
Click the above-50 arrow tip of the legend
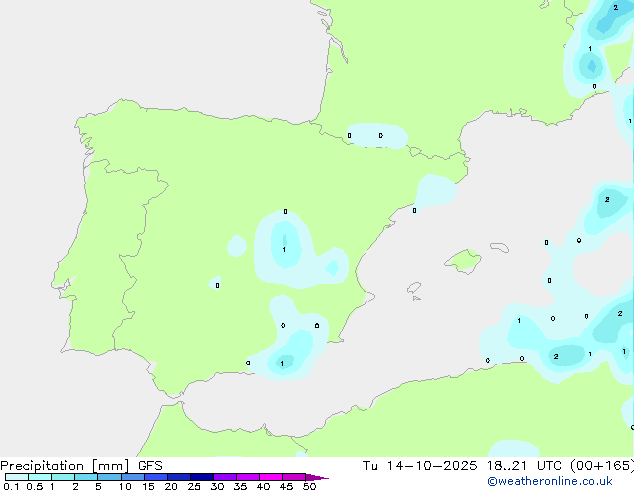coord(317,477)
